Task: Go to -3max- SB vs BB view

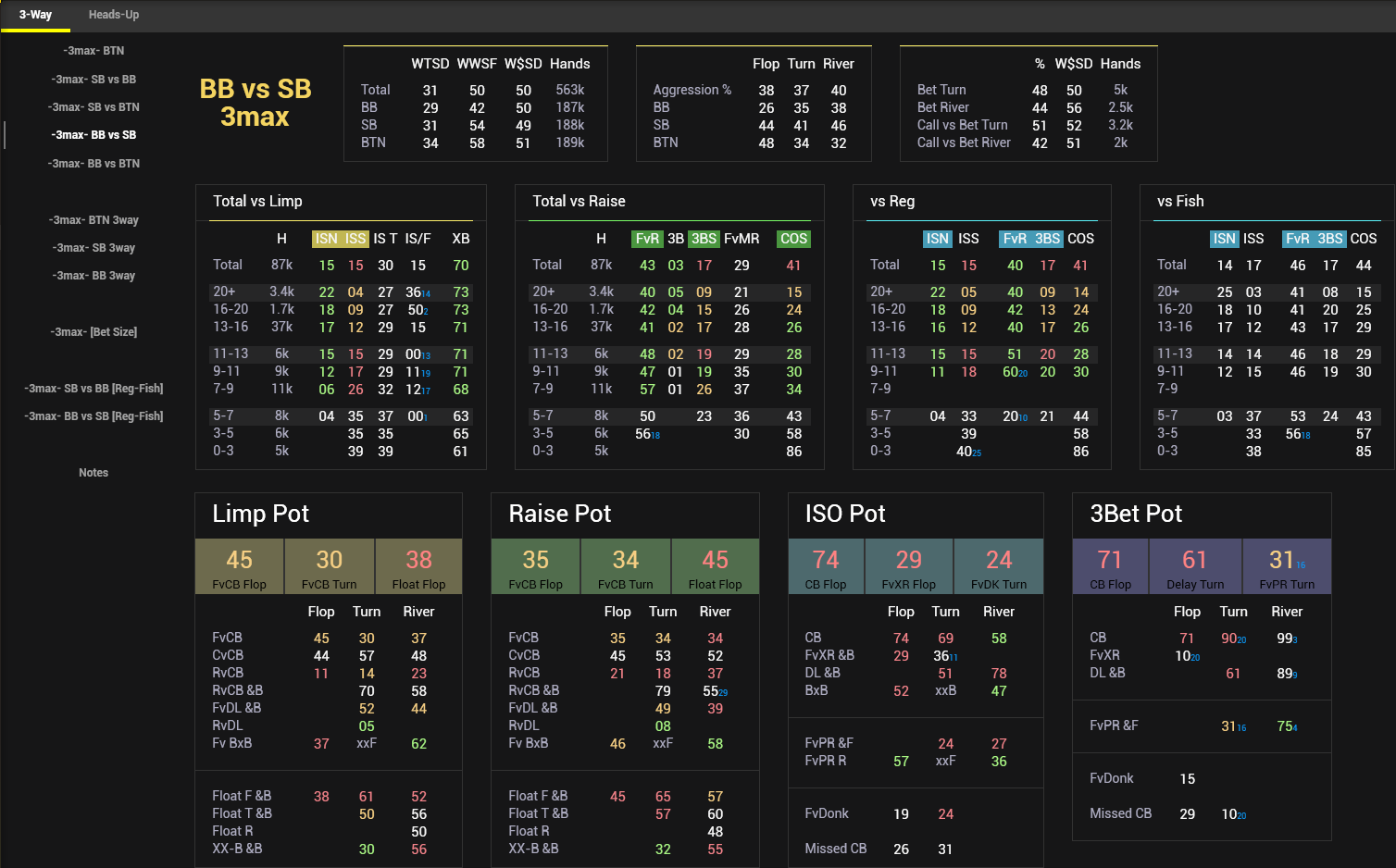Action: coord(94,80)
